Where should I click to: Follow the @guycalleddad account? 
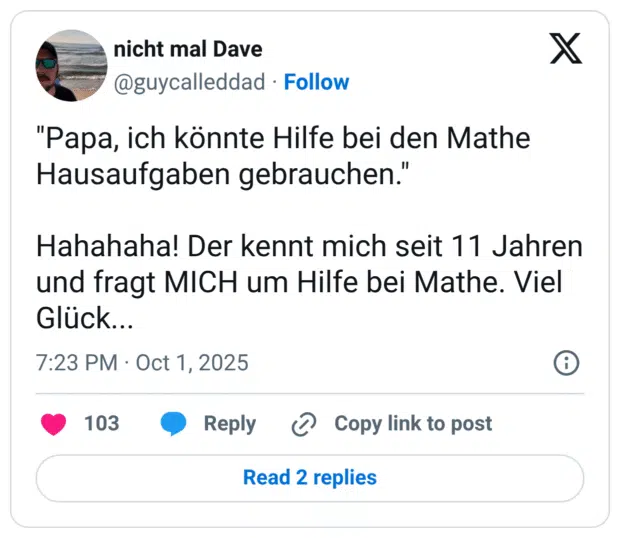click(316, 82)
